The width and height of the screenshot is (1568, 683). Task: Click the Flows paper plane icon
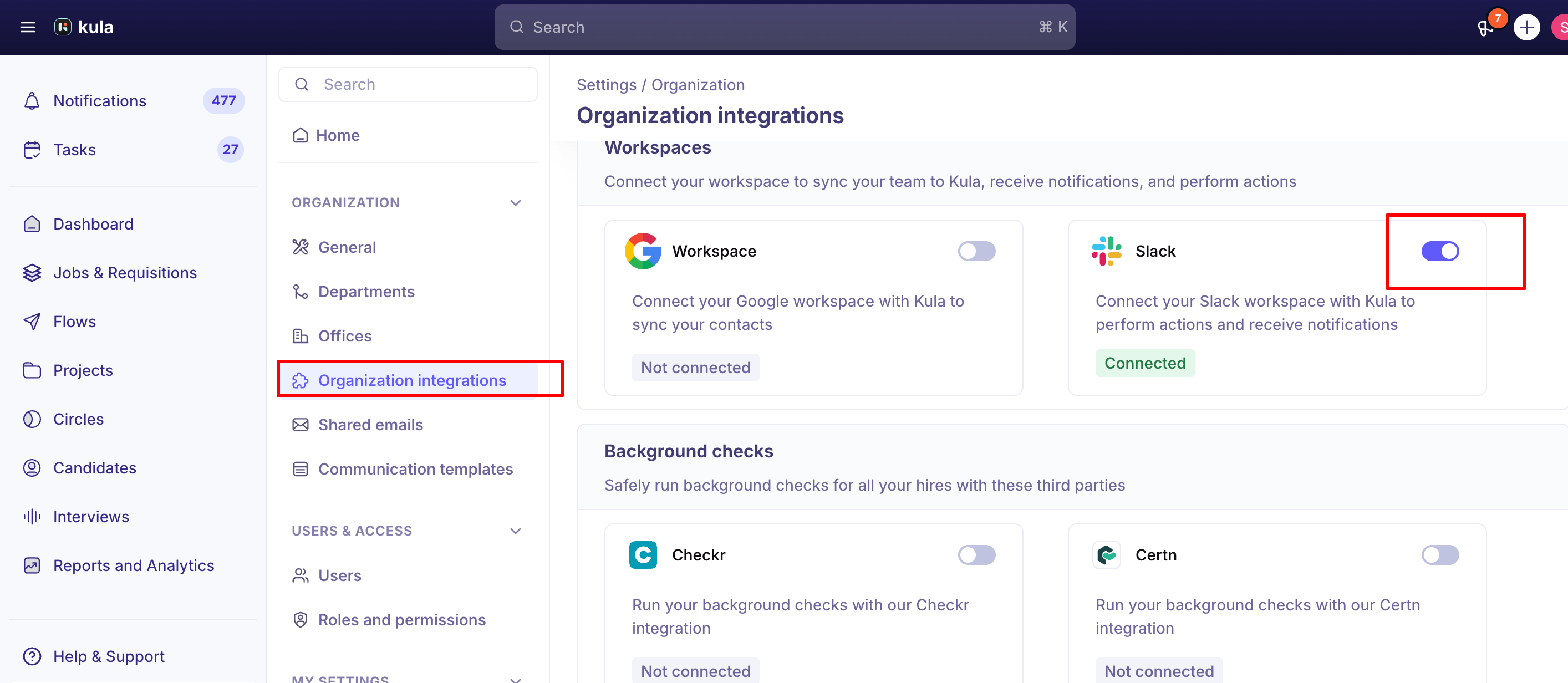coord(32,322)
